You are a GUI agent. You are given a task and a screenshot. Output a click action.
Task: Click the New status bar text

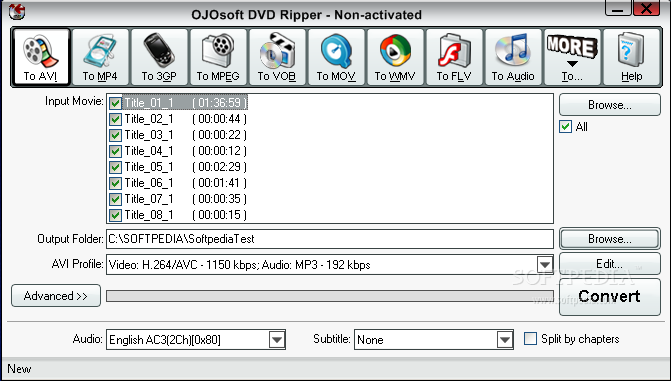[x=19, y=369]
